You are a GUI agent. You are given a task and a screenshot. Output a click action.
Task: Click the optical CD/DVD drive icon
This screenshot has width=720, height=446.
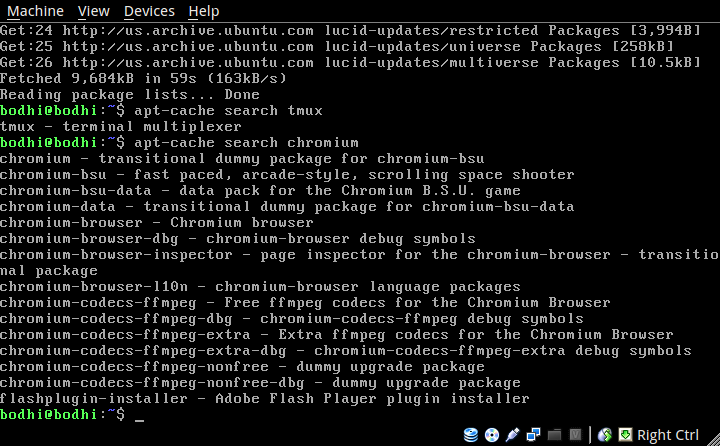click(492, 435)
